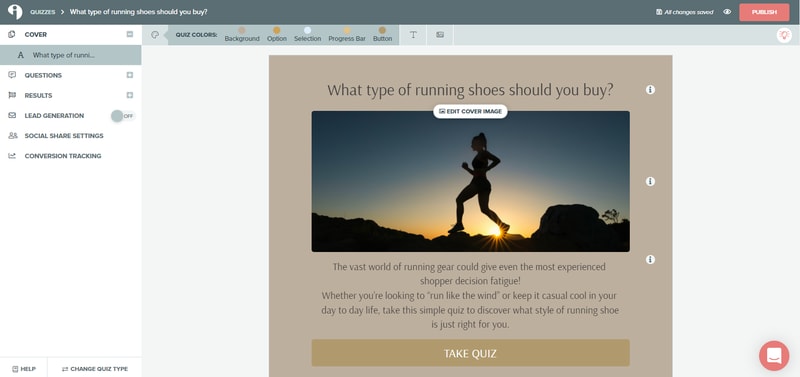
Task: Pick the Background color swatch
Action: [x=242, y=31]
